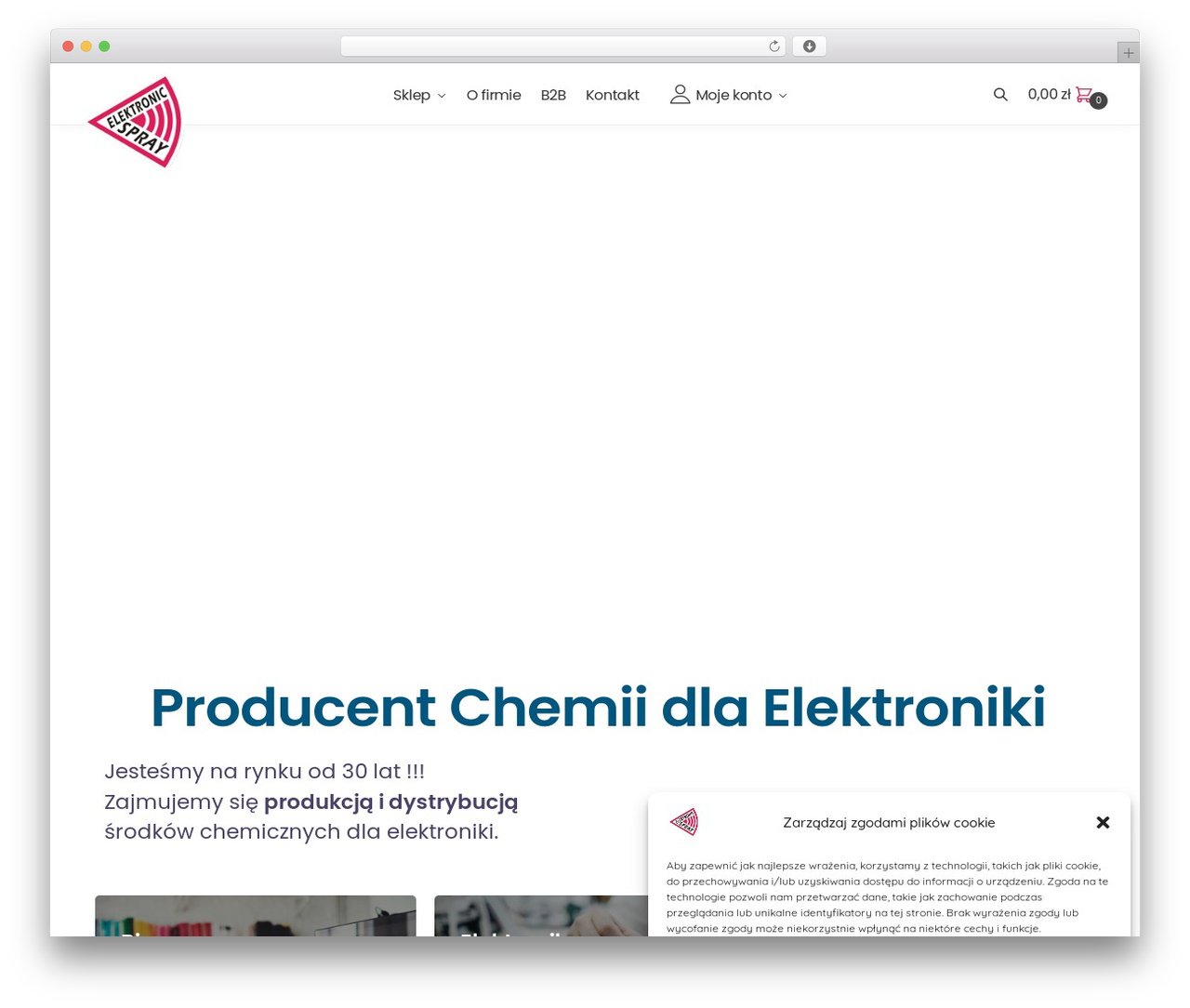Image resolution: width=1190 pixels, height=1008 pixels.
Task: Click the yellow minimize window button
Action: click(x=86, y=46)
